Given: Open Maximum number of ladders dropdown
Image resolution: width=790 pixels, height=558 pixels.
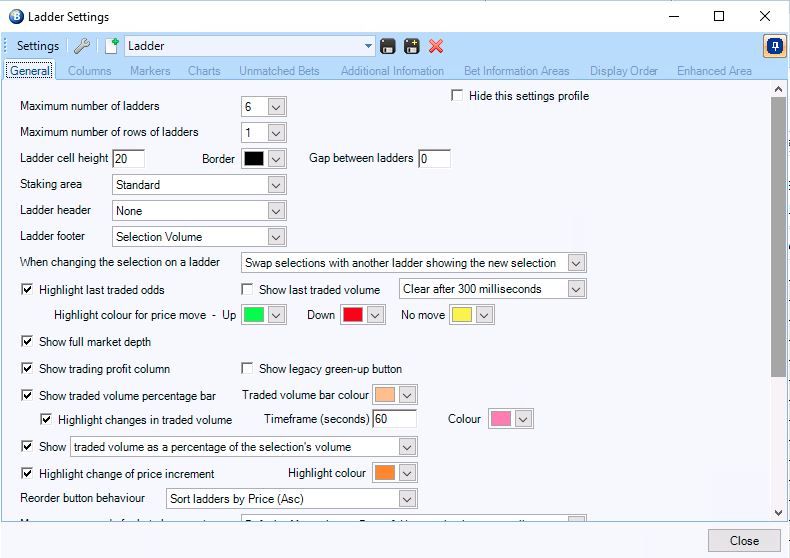Looking at the screenshot, I should (276, 107).
